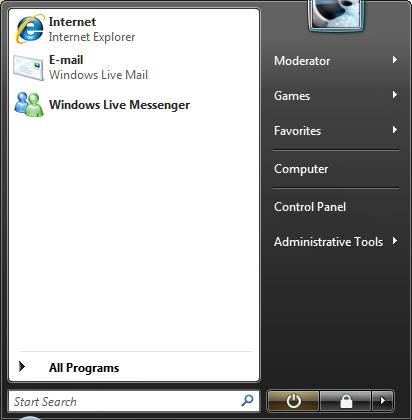This screenshot has width=412, height=420.
Task: Open shutdown options arrow beside the lock
Action: (x=383, y=401)
